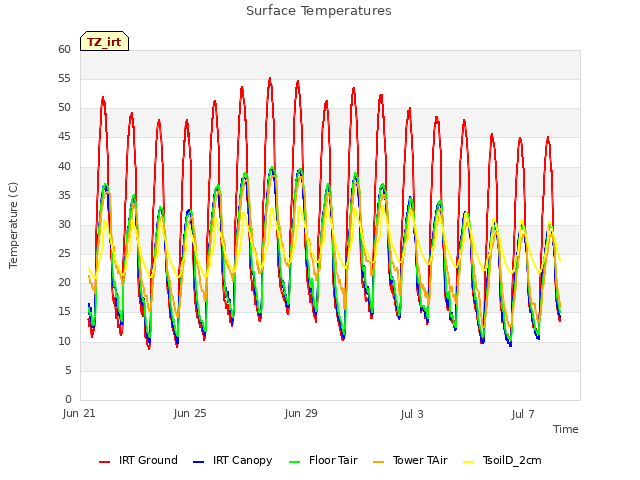
Task: Click the 20 y-axis tick label
Action: (64, 283)
